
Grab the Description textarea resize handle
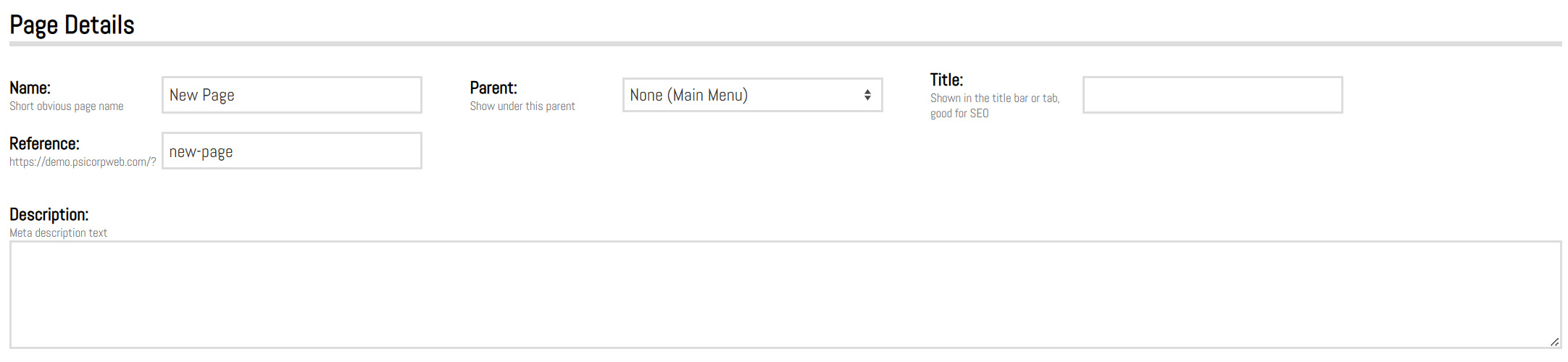tap(1554, 342)
